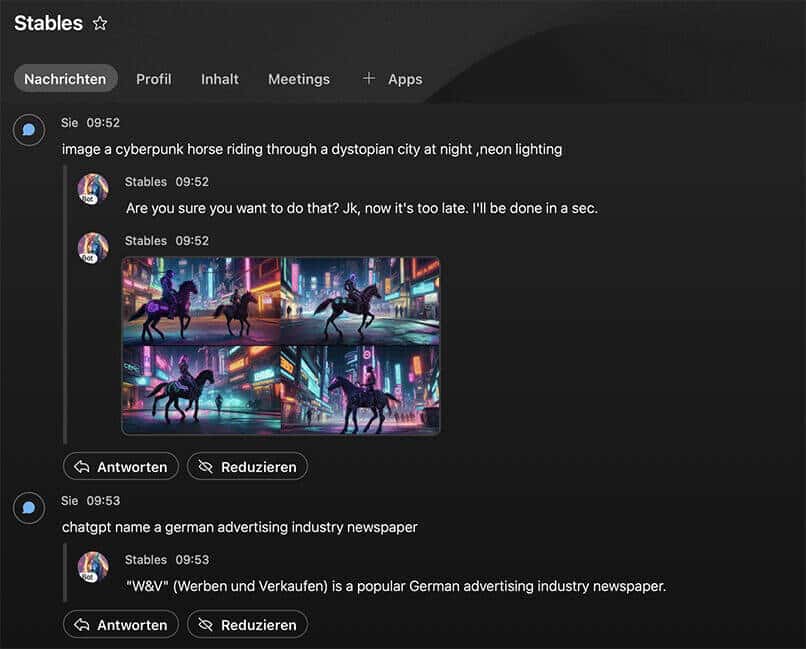Click Antworten under the W&V reply thread
806x649 pixels.
pyautogui.click(x=121, y=625)
